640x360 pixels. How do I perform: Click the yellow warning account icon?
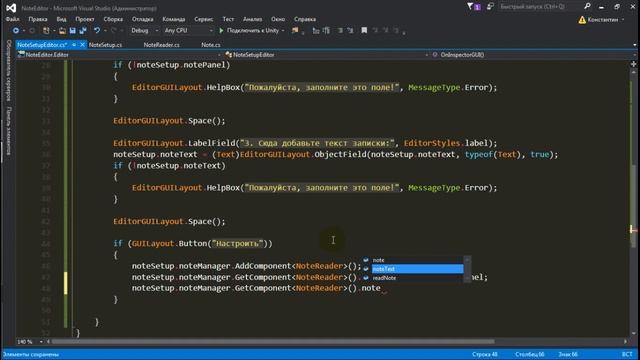582,20
